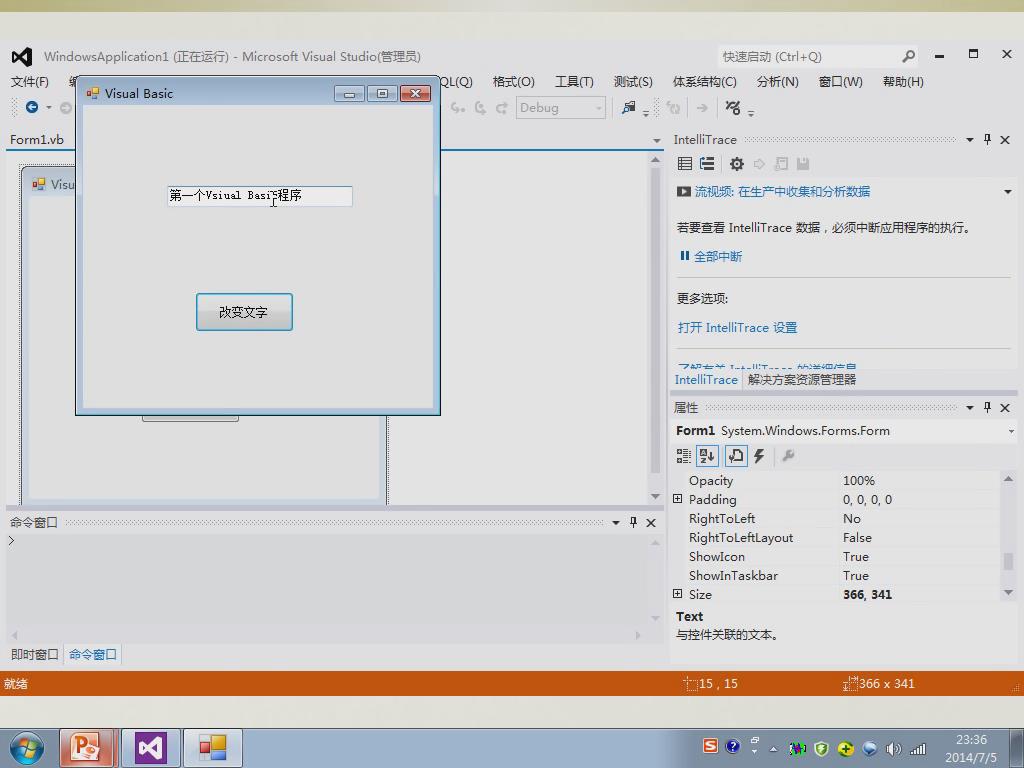This screenshot has height=768, width=1024.
Task: Open command window options arrow
Action: 616,523
